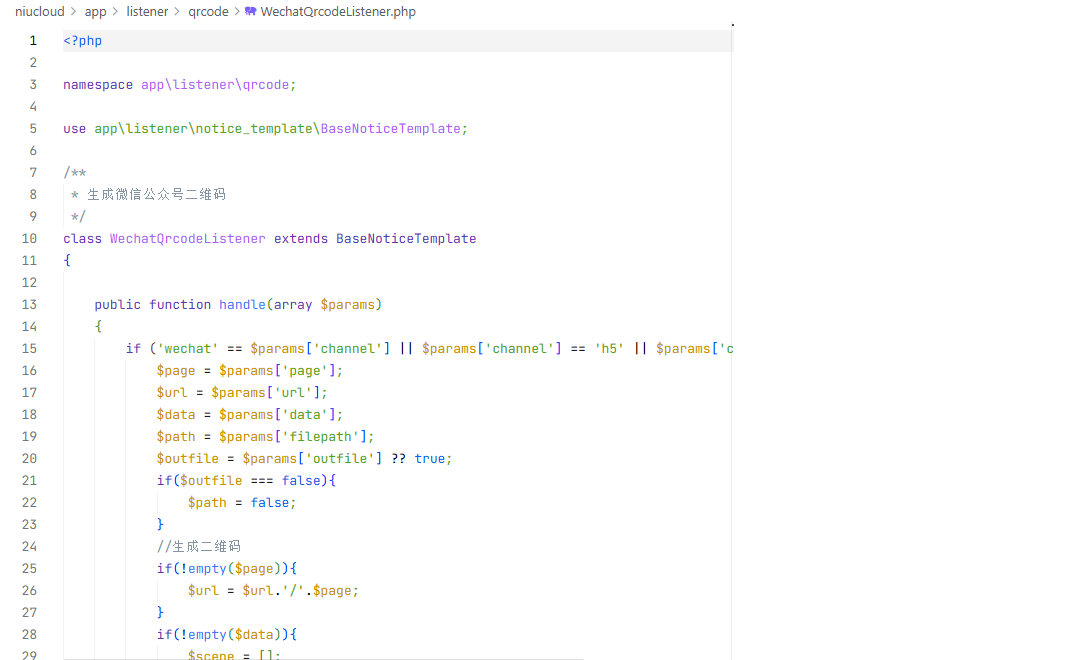Click the namespace keyword on line 3
This screenshot has height=660, width=1090.
[98, 85]
